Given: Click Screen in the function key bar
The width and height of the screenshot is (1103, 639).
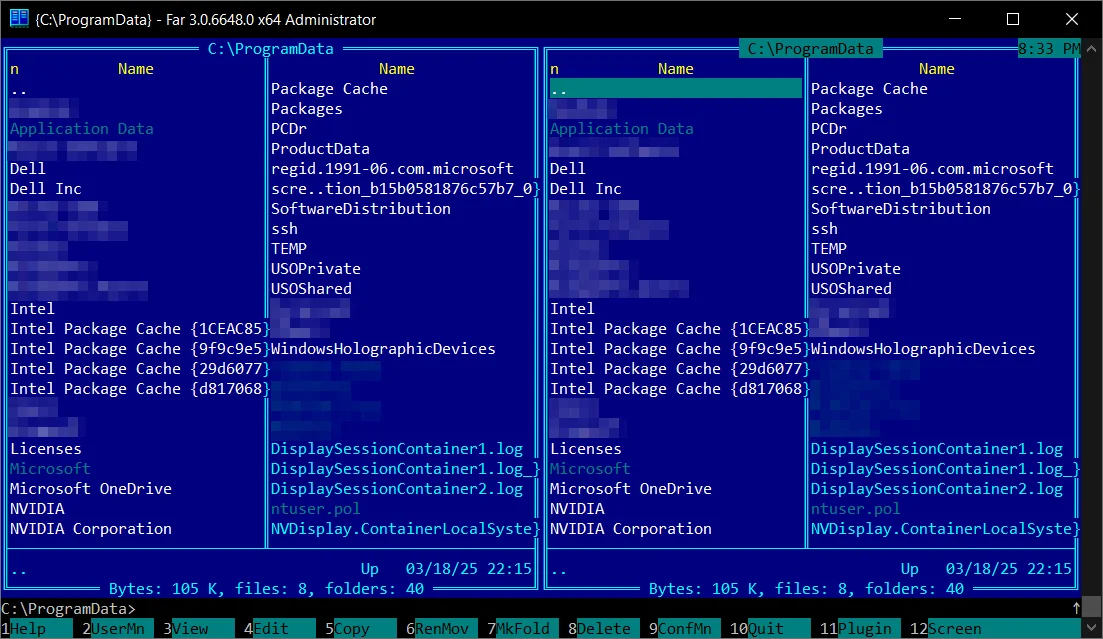Looking at the screenshot, I should (x=954, y=629).
